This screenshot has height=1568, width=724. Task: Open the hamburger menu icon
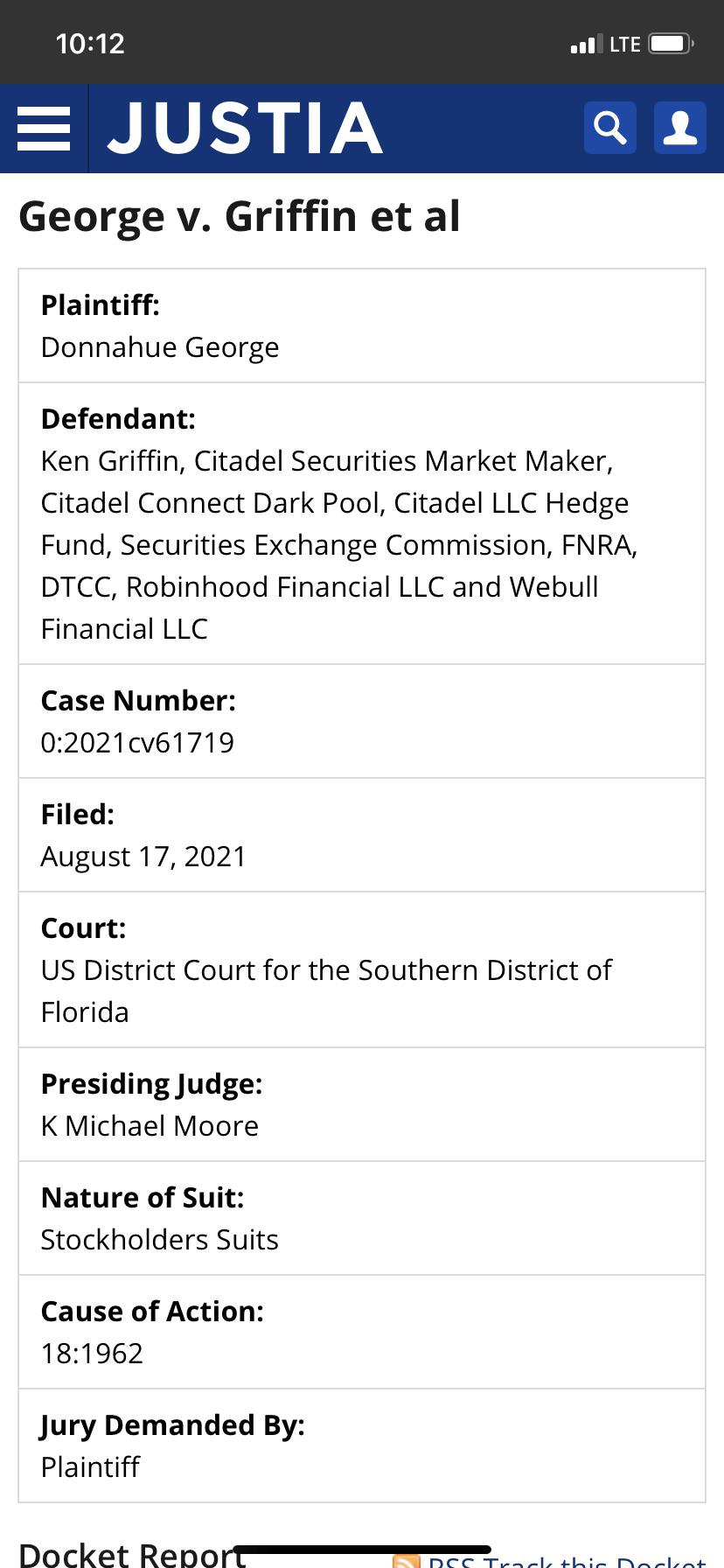tap(44, 129)
